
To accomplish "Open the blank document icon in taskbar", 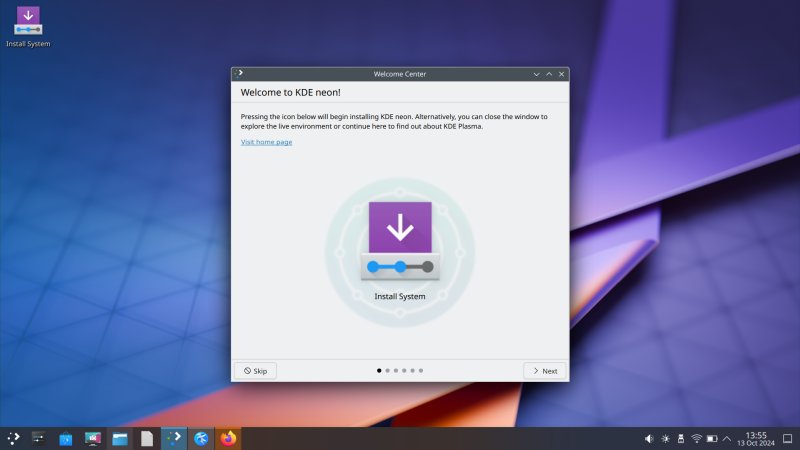I will pyautogui.click(x=147, y=438).
